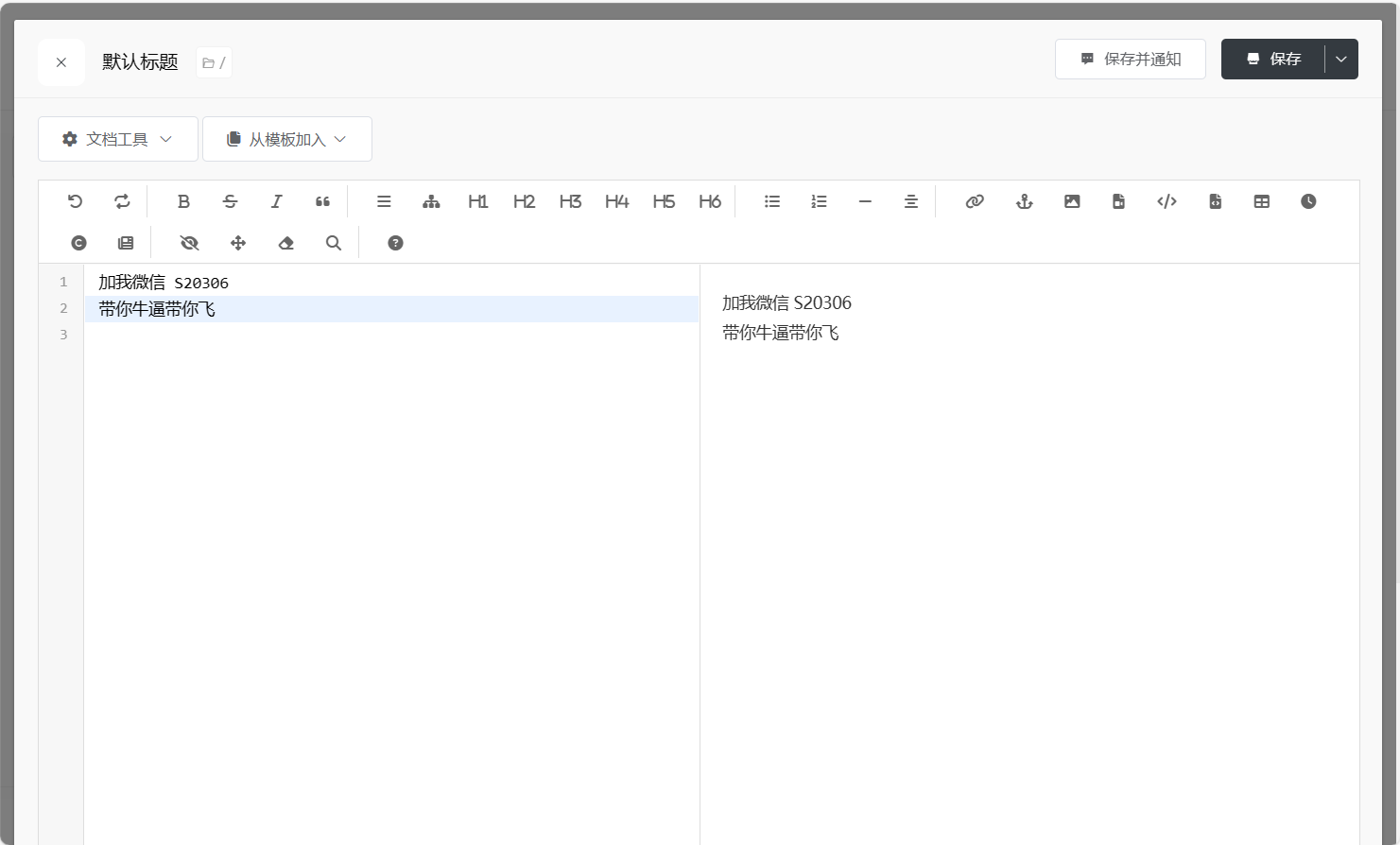Image resolution: width=1400 pixels, height=845 pixels.
Task: Insert an anchor with anchor icon
Action: [x=1024, y=201]
